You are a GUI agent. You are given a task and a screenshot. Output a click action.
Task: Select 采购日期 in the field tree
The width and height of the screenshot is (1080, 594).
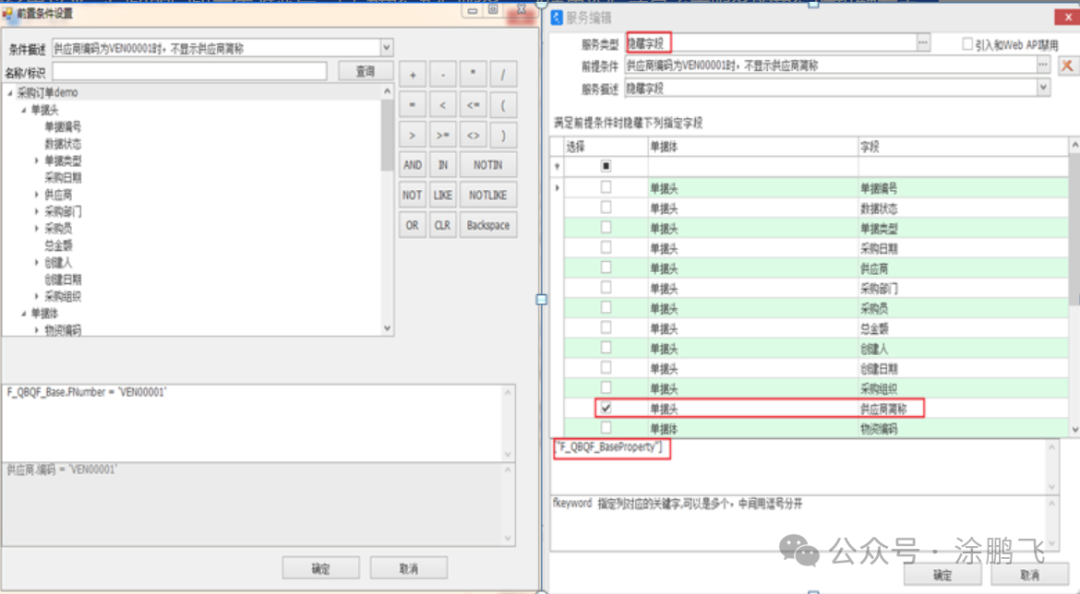63,177
